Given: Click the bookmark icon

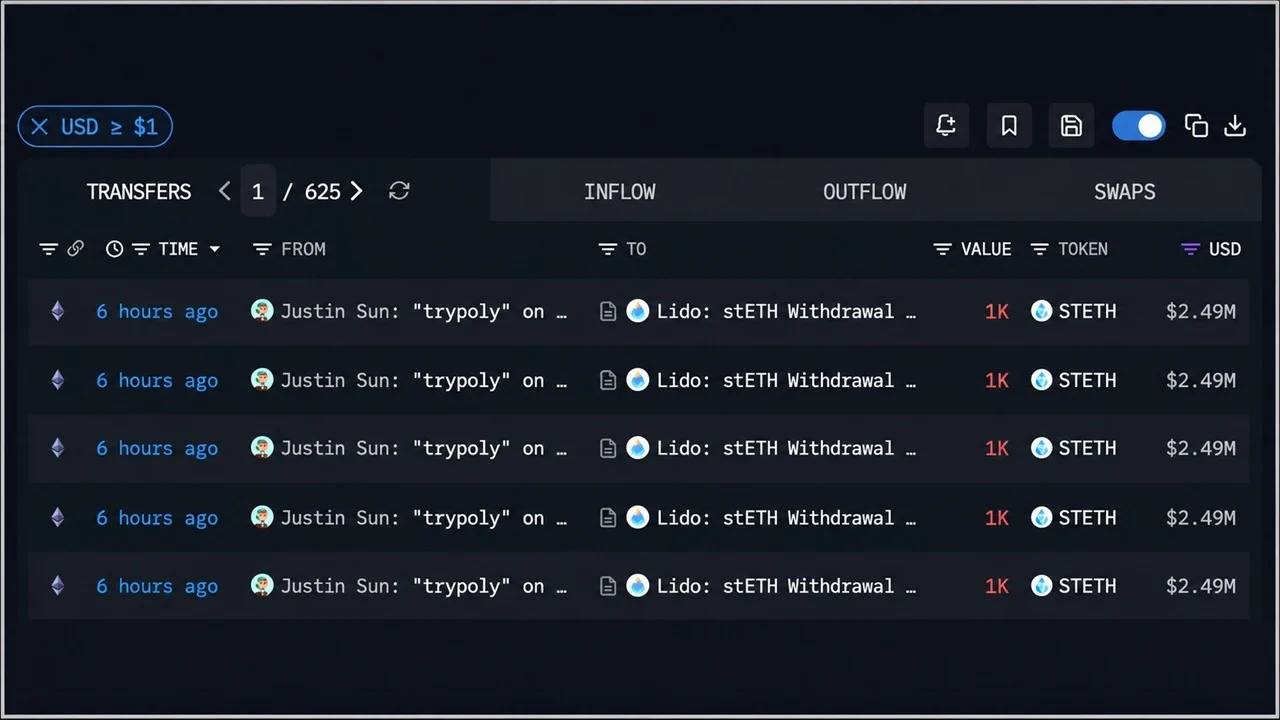Looking at the screenshot, I should 1009,126.
